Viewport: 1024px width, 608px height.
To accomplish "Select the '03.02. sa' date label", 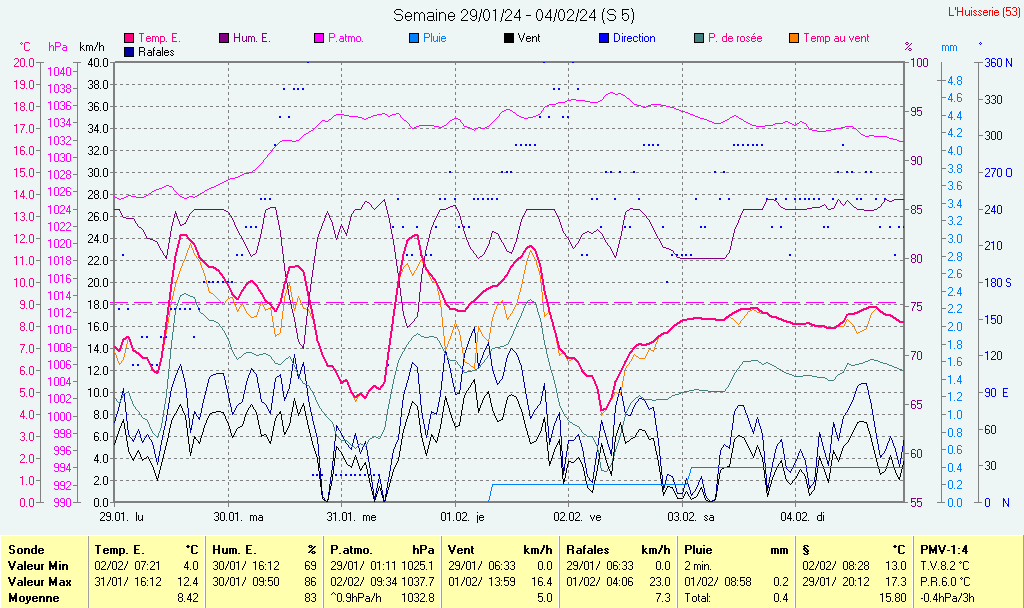I will click(691, 517).
